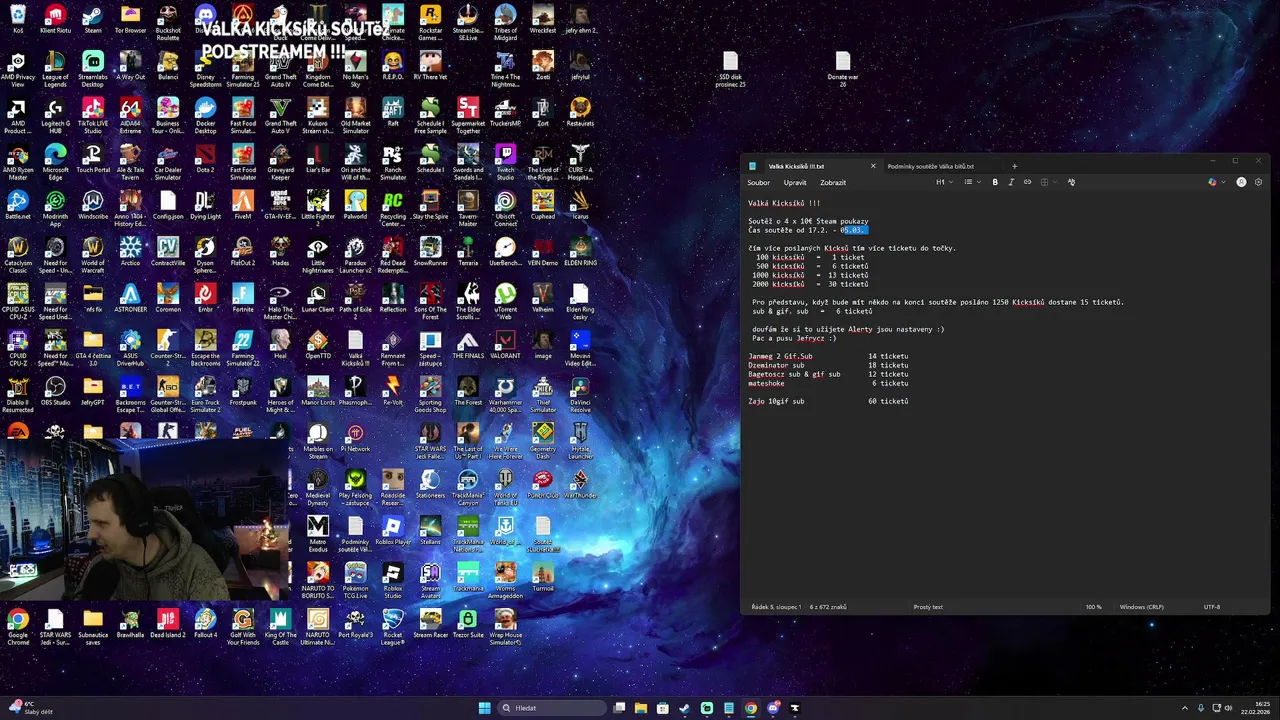
Task: Open the Upravit menu in Notepad
Action: [795, 182]
